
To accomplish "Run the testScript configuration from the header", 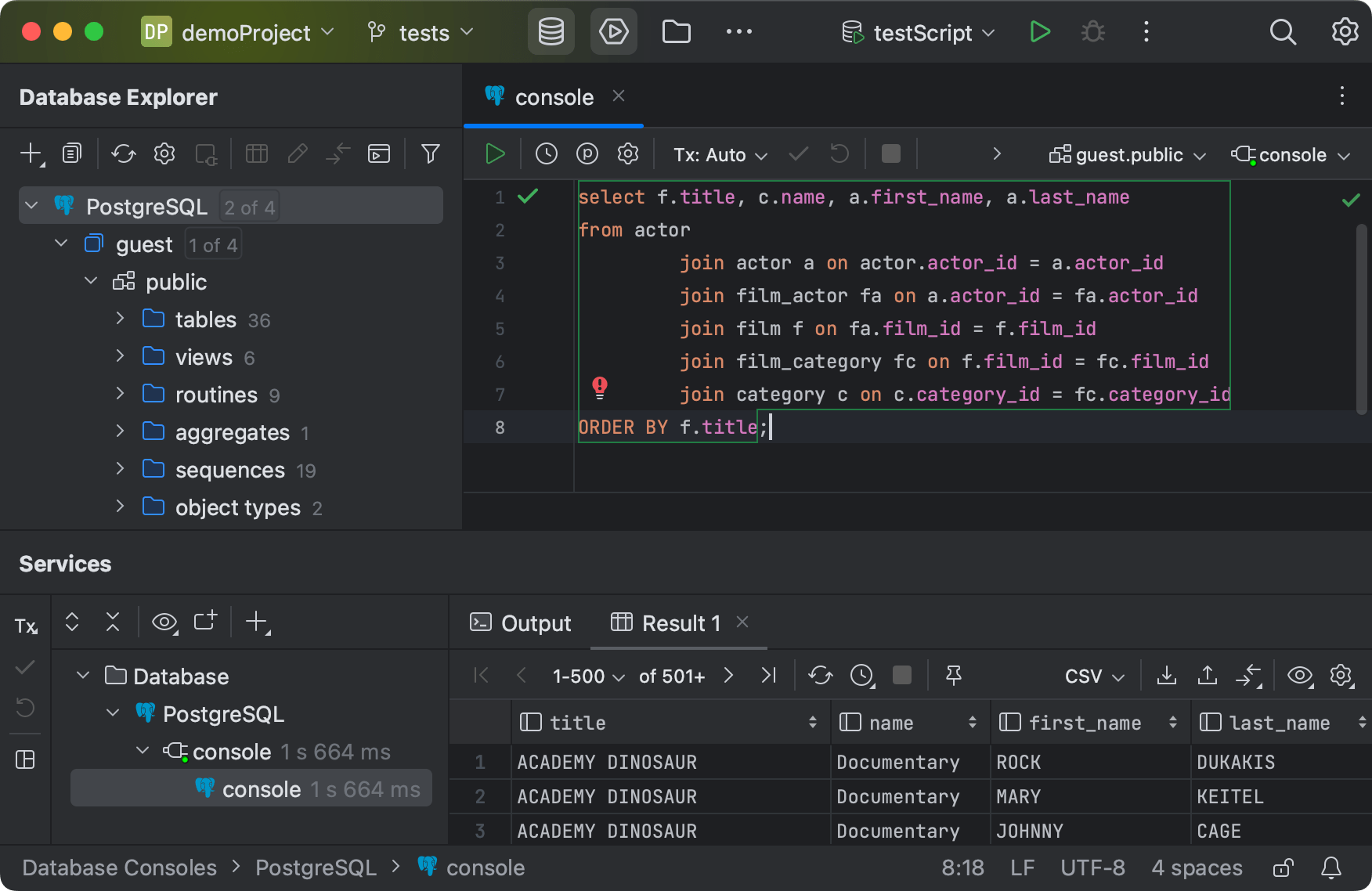I will pyautogui.click(x=1040, y=32).
